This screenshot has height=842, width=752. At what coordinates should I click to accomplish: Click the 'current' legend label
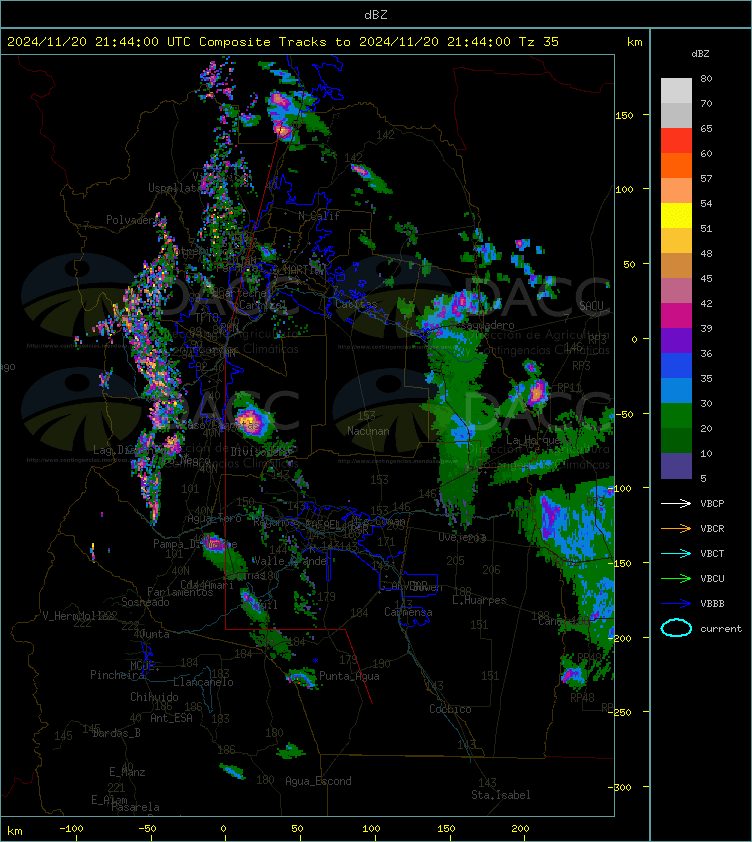pyautogui.click(x=721, y=628)
